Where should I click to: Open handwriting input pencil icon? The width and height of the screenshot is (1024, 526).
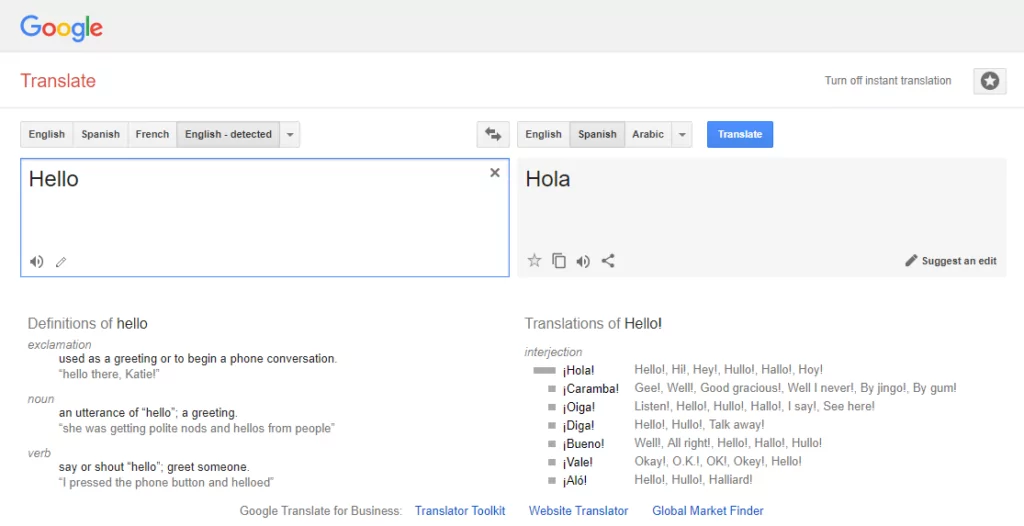61,262
